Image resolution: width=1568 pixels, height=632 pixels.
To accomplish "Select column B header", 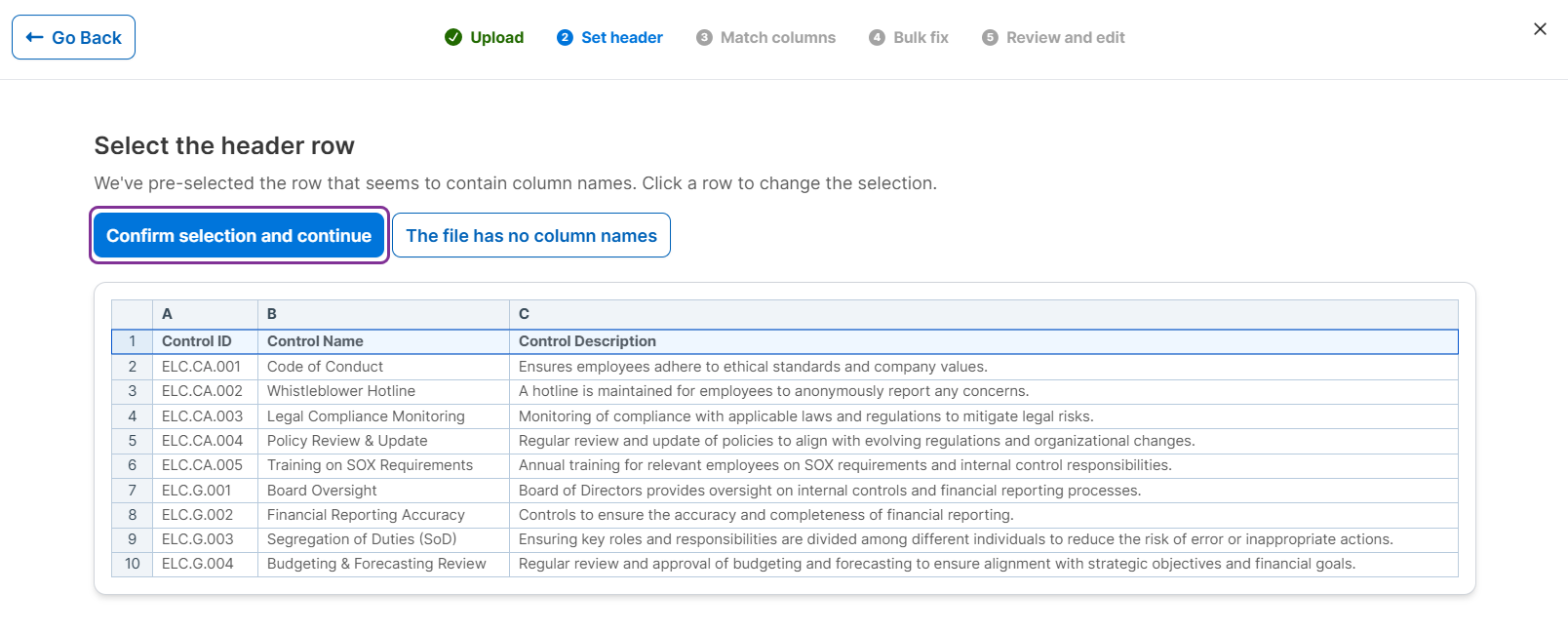I will [x=384, y=314].
